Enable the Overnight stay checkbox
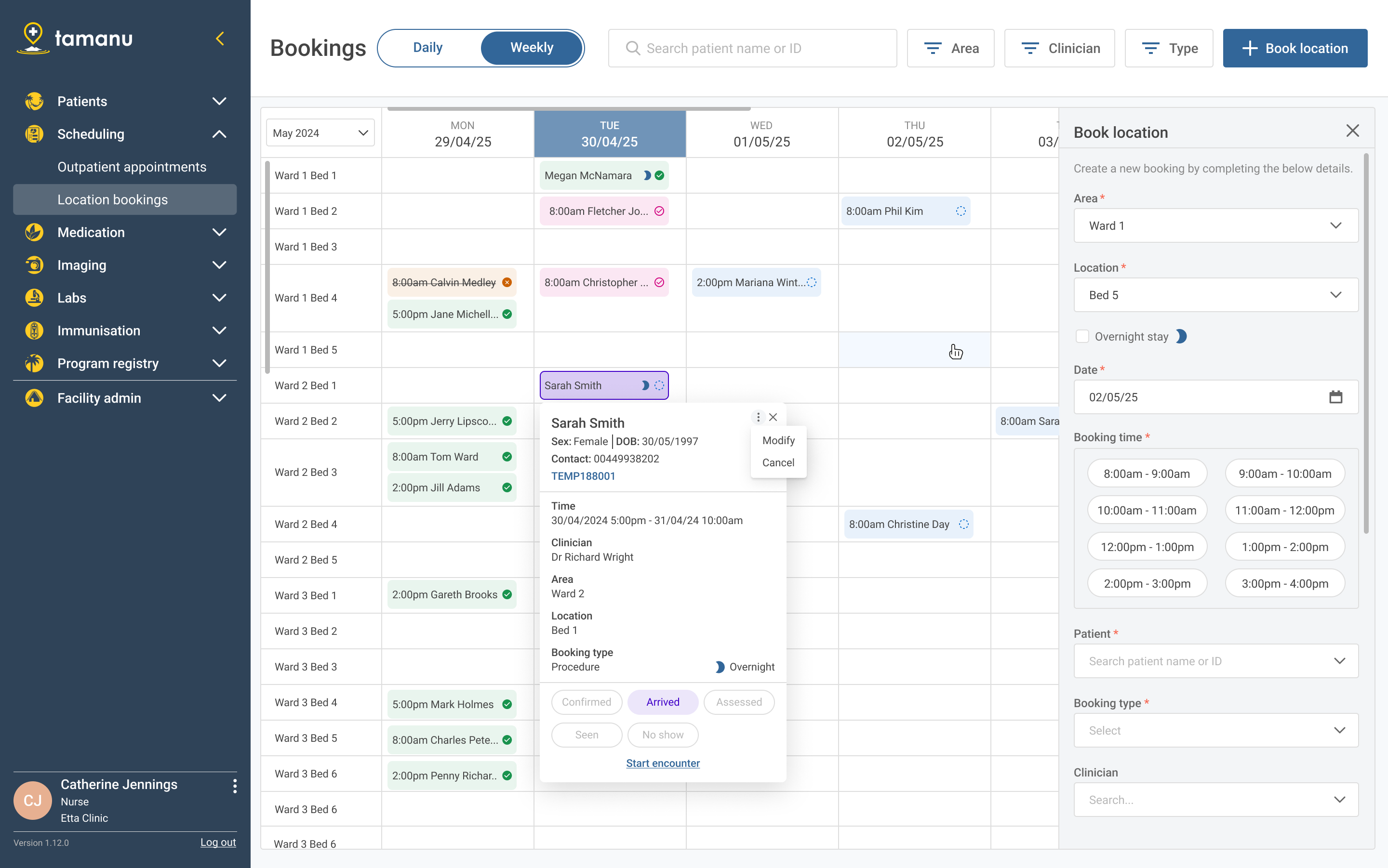 [1083, 336]
